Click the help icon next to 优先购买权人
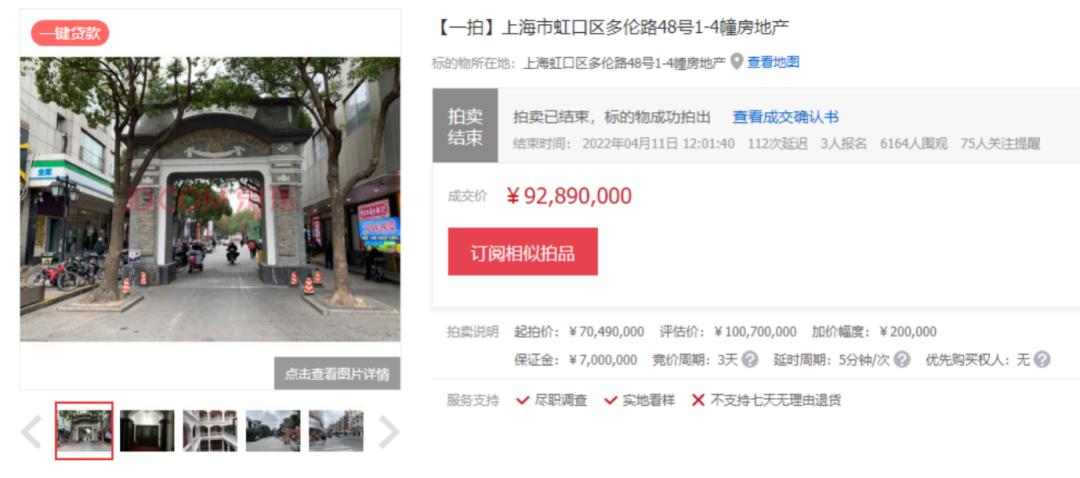The width and height of the screenshot is (1080, 478). point(1042,360)
